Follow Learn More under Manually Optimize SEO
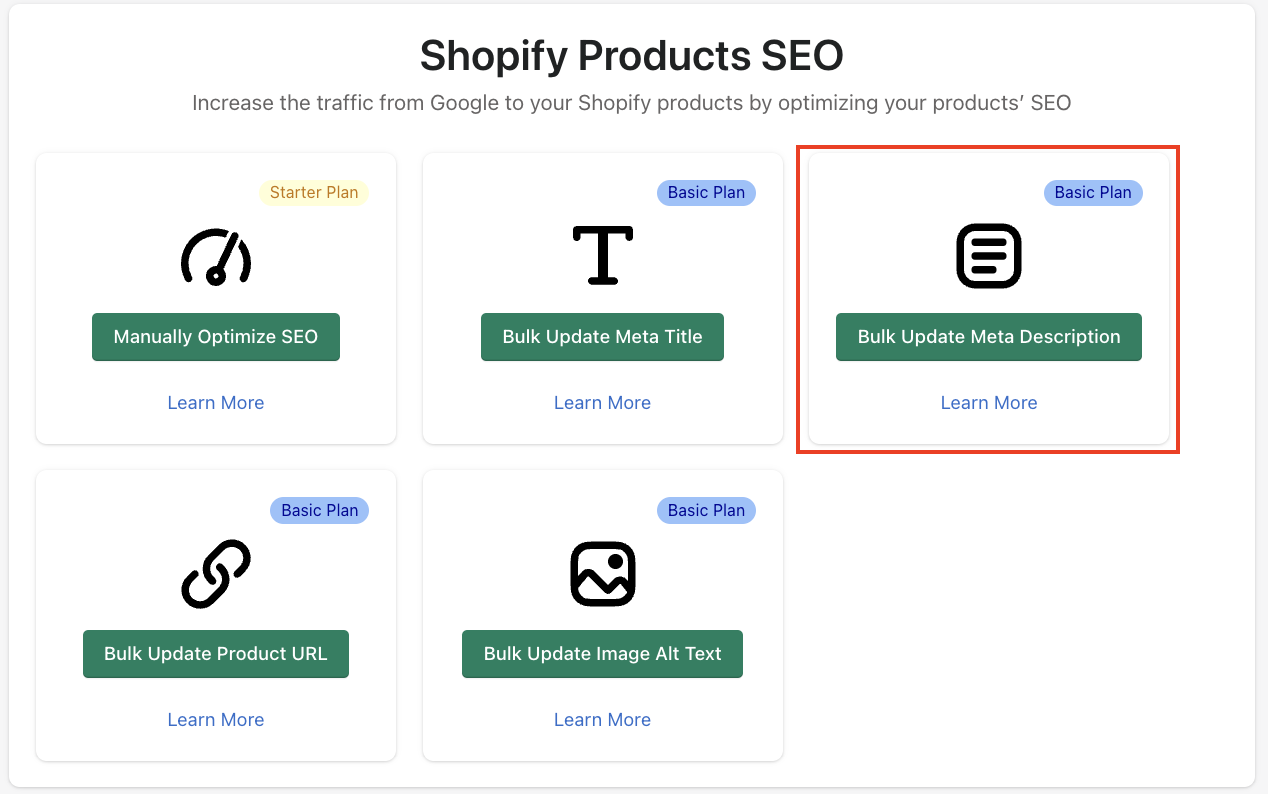Screen dimensions: 1268x794 point(216,403)
